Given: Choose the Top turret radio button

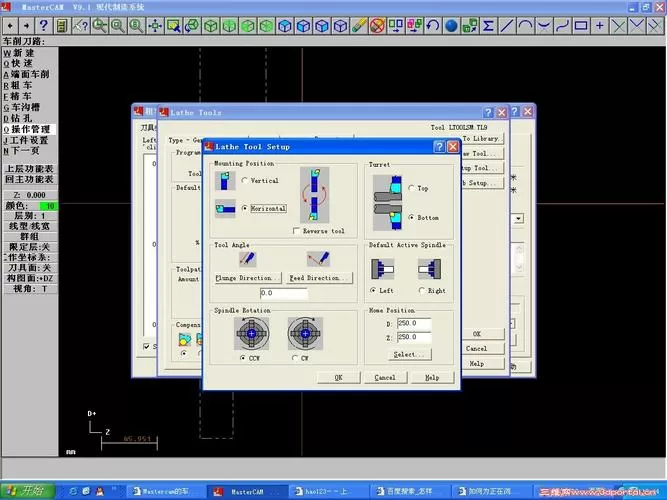Looking at the screenshot, I should point(411,188).
